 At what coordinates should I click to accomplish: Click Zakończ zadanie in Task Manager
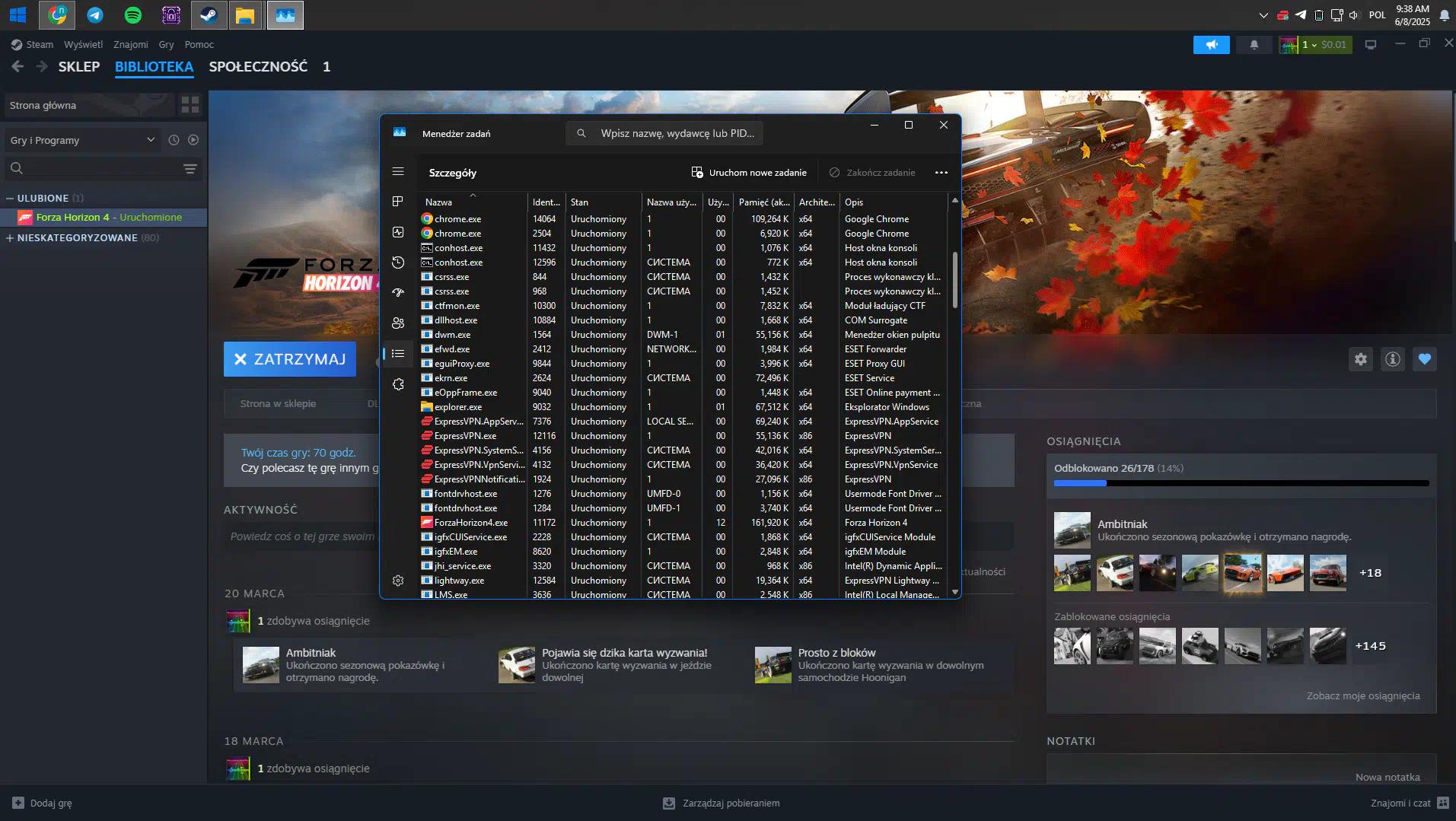pos(872,173)
